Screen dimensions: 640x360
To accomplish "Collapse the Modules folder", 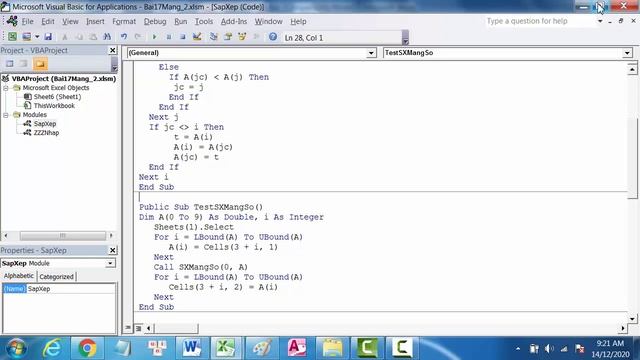I will (x=6, y=115).
